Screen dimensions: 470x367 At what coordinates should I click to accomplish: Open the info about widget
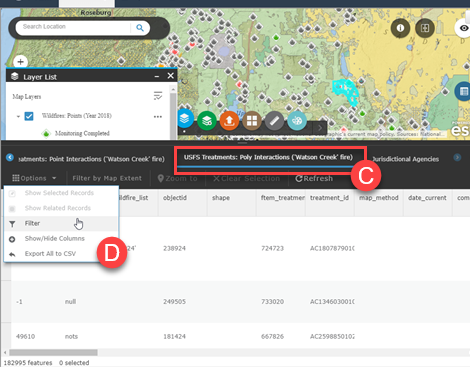pyautogui.click(x=400, y=28)
